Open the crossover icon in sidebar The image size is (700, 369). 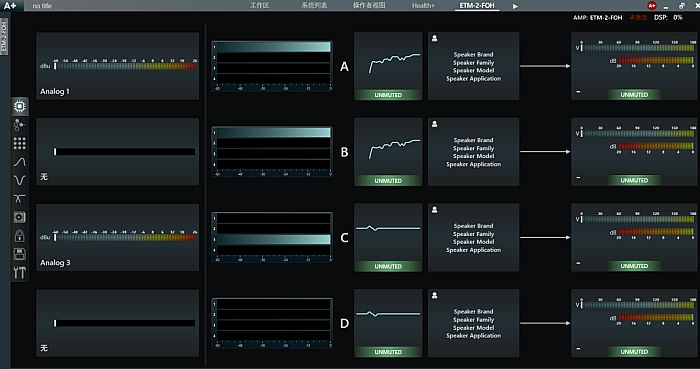pos(20,199)
